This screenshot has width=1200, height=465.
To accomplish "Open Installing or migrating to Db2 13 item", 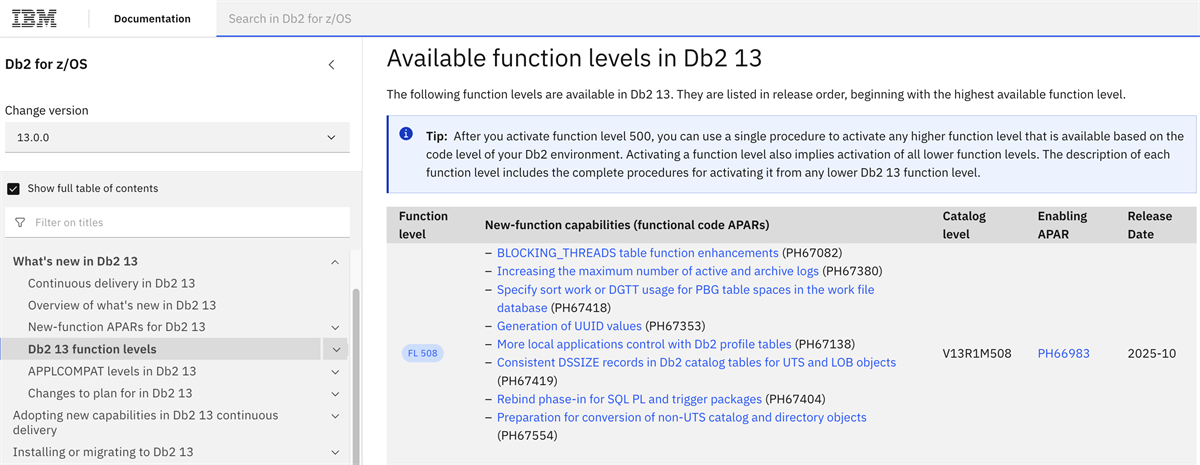I will [103, 452].
